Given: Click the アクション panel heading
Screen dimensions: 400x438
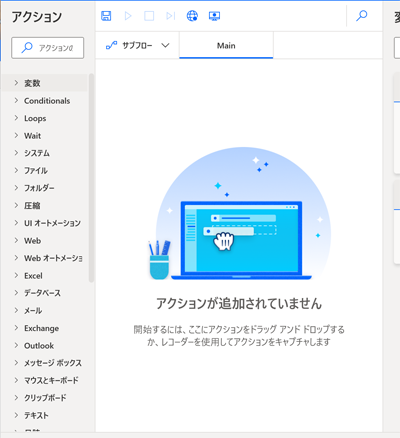Looking at the screenshot, I should (37, 17).
